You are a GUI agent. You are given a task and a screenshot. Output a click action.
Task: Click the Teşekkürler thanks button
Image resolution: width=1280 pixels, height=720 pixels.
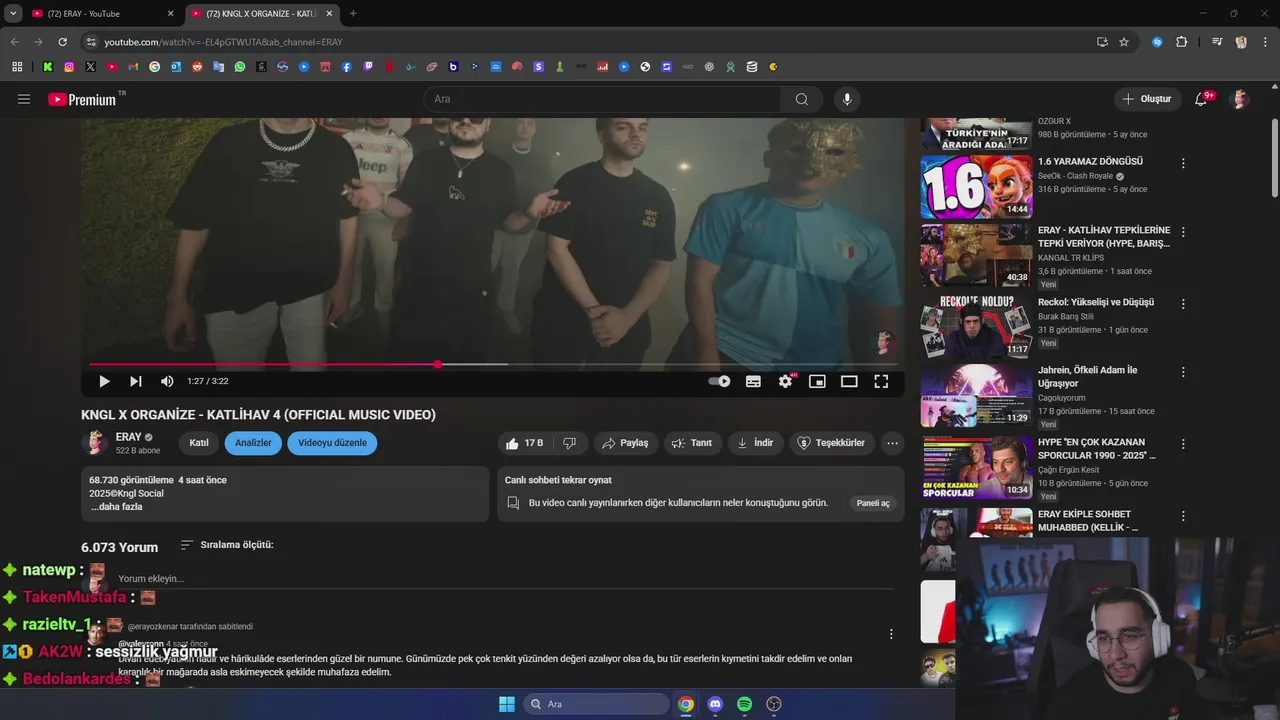click(x=831, y=443)
